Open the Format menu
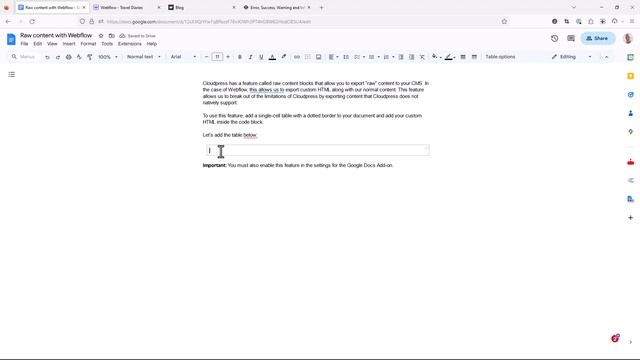640x360 pixels. (88, 44)
